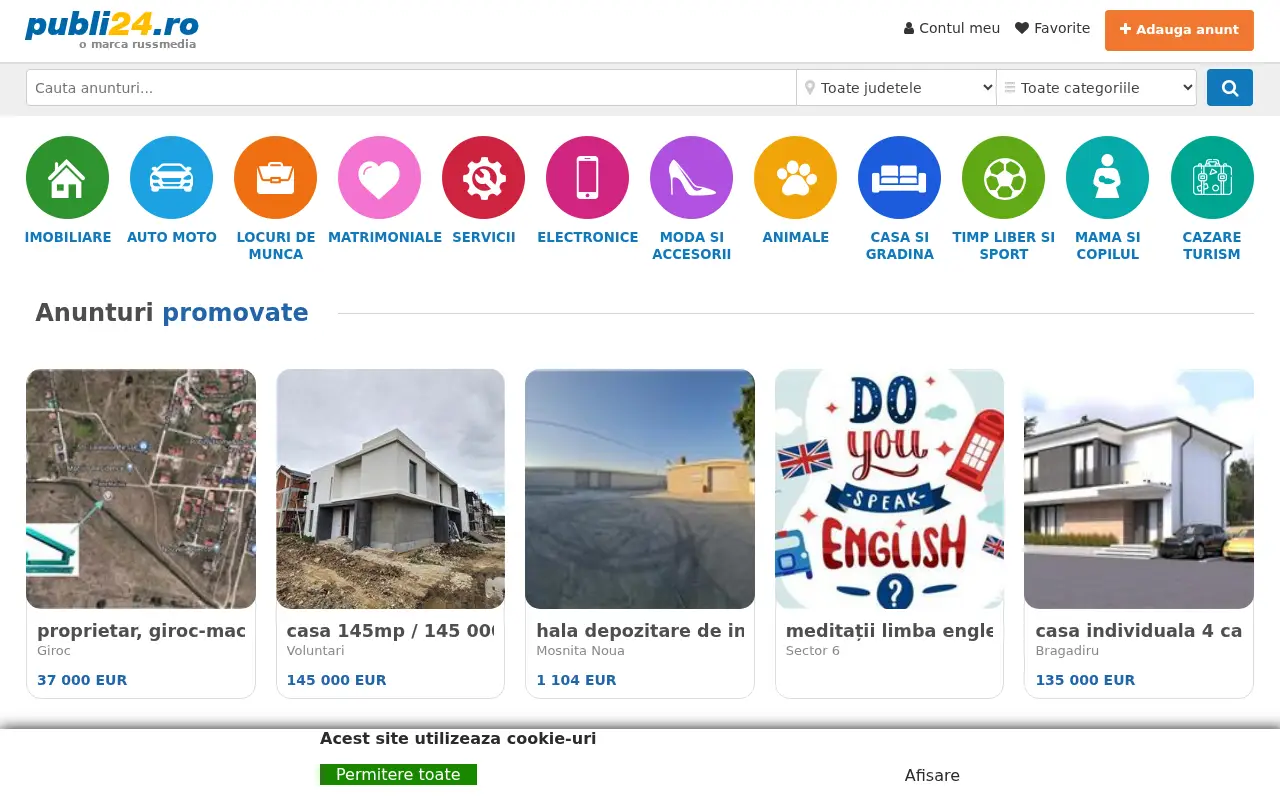Click the blue search magnifier button
1280x800 pixels.
click(x=1230, y=88)
